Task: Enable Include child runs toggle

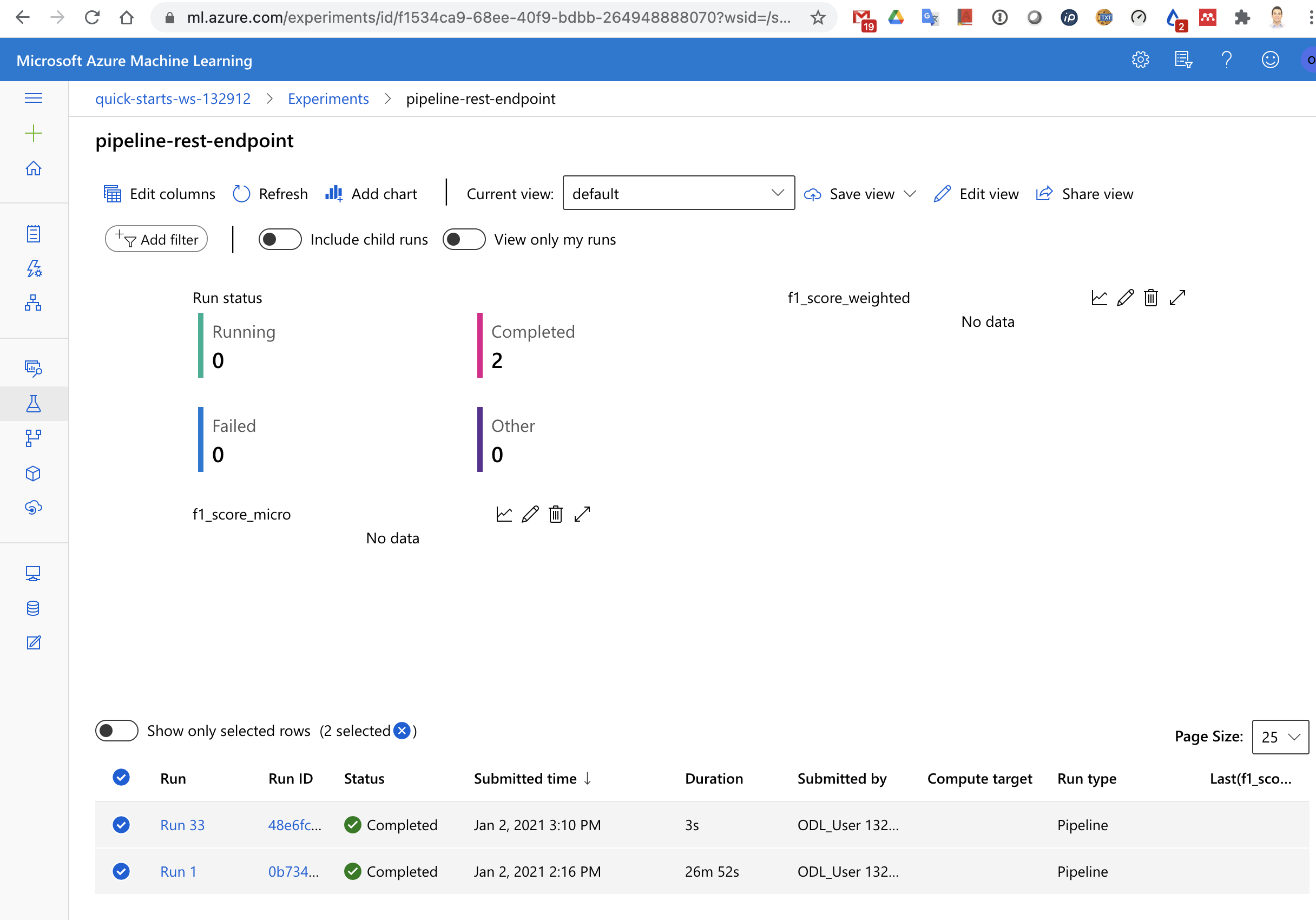Action: point(280,240)
